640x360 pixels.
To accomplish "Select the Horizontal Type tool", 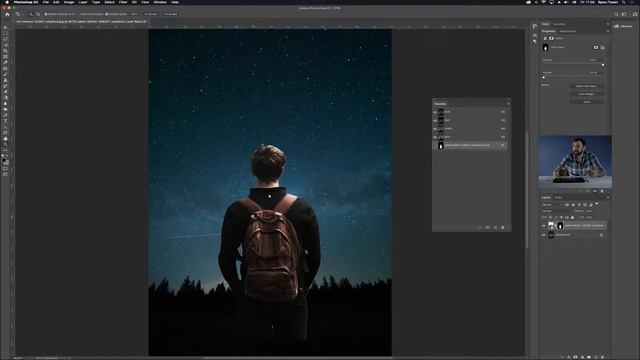I will tap(5, 121).
